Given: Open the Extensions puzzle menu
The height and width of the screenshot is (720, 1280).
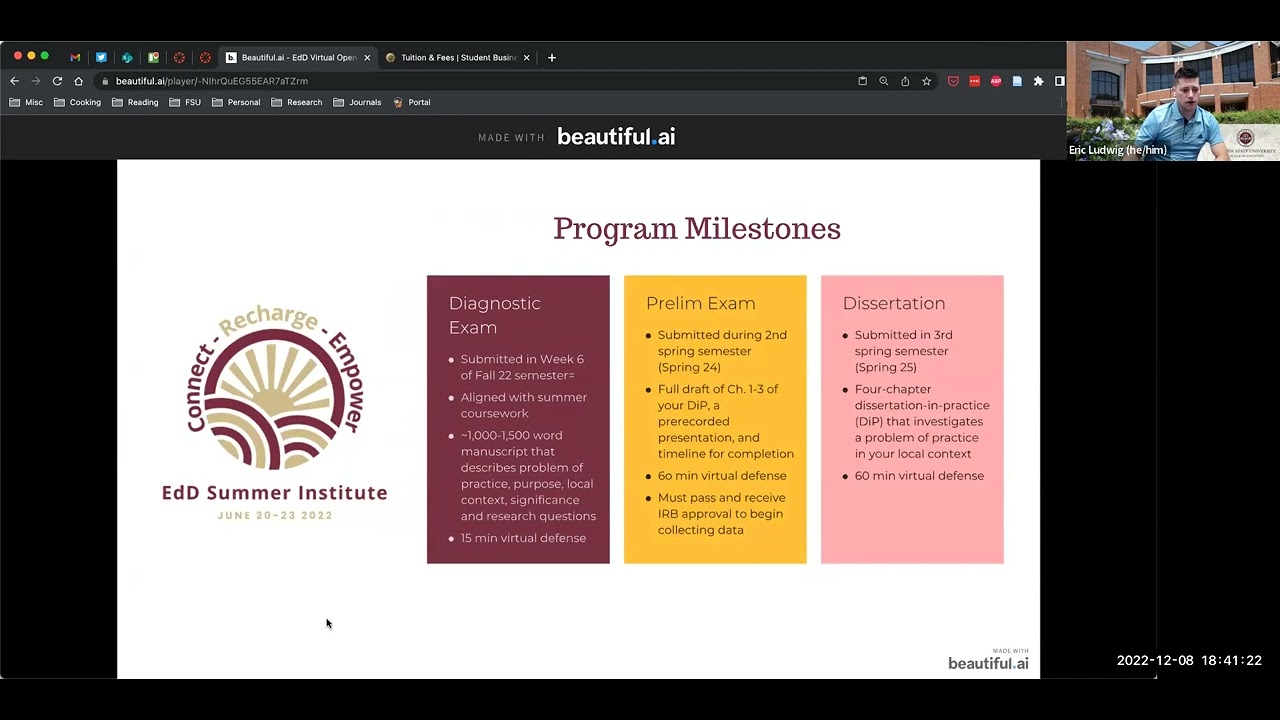Looking at the screenshot, I should pos(1038,81).
